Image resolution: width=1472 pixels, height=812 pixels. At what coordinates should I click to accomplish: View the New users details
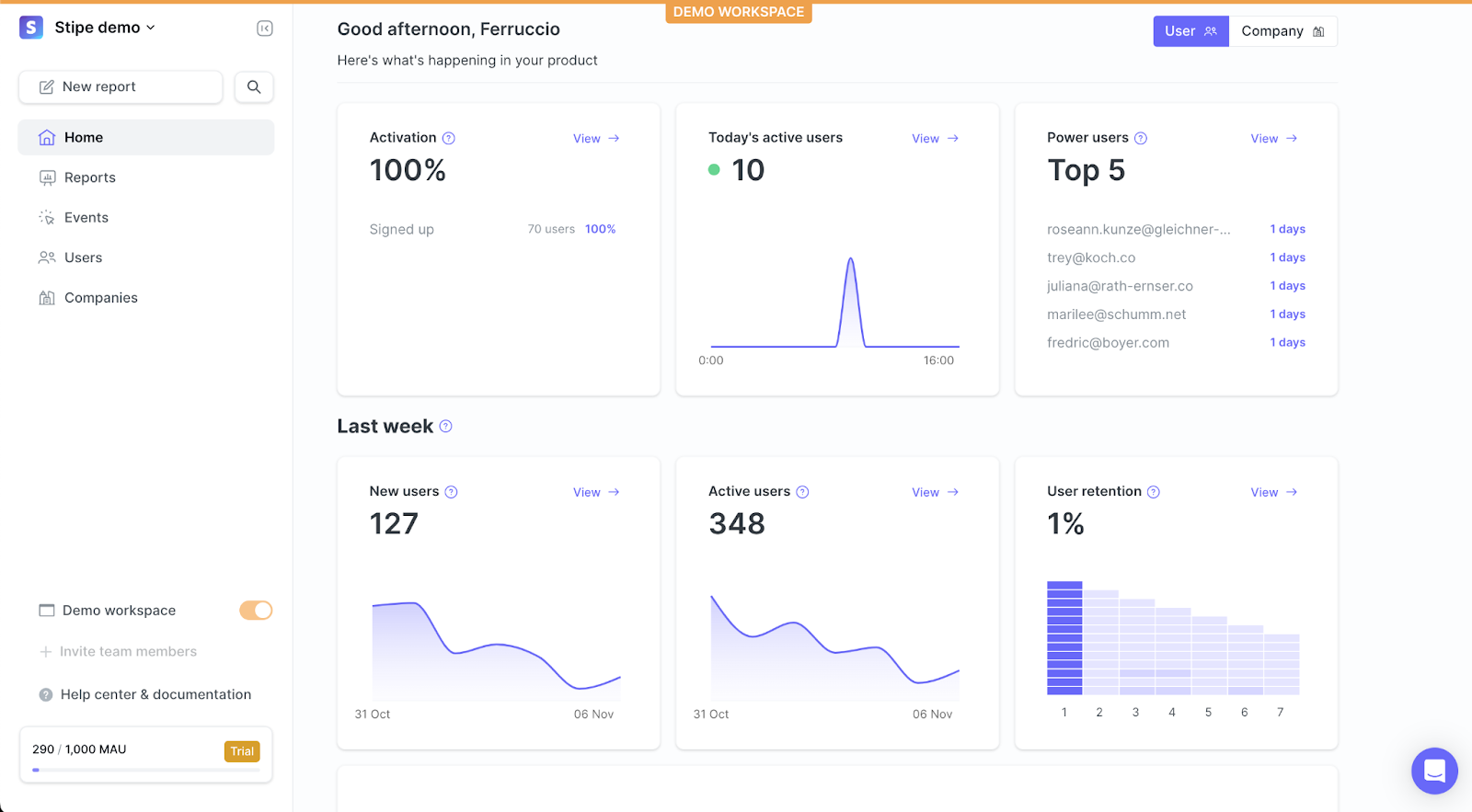click(x=596, y=493)
